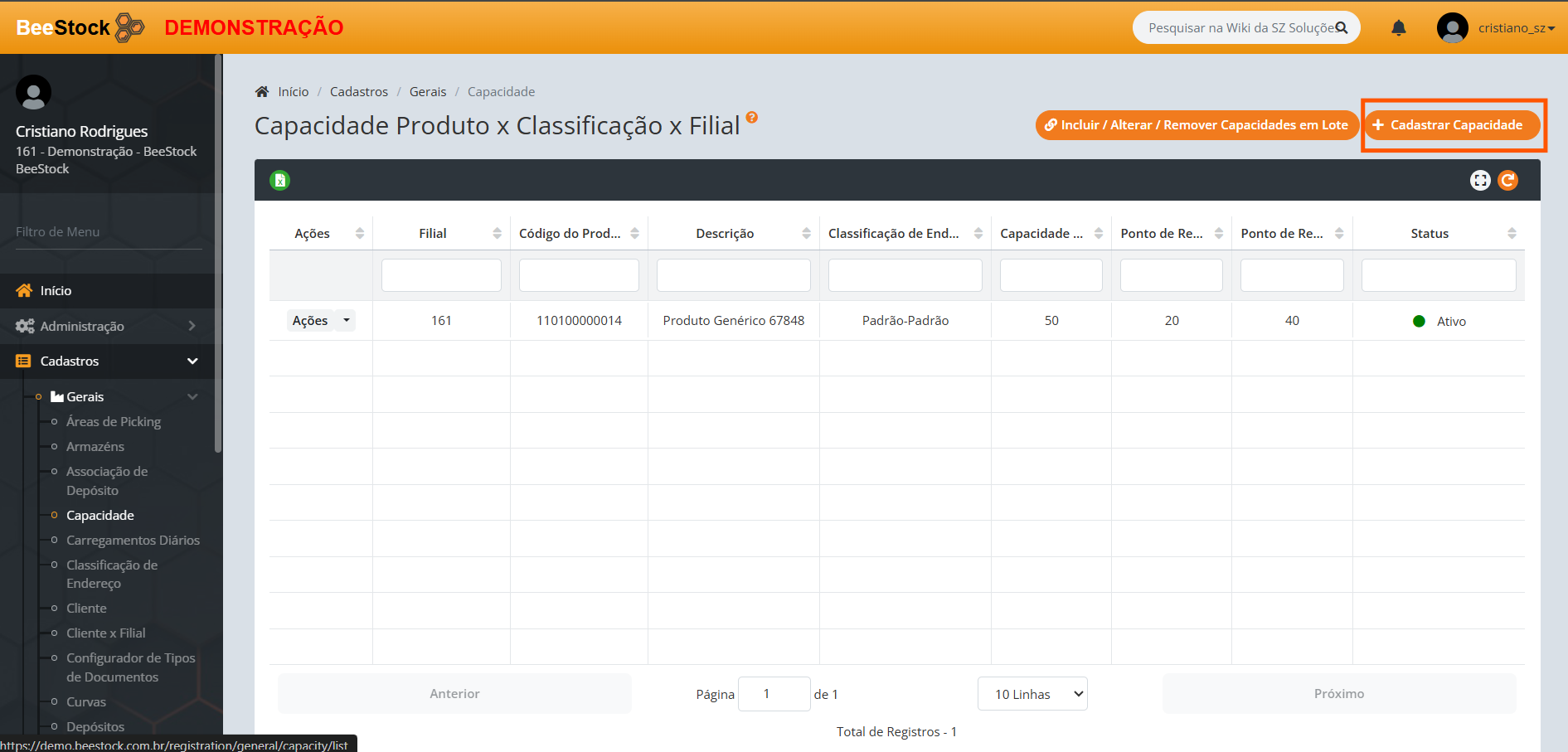Image resolution: width=1568 pixels, height=752 pixels.
Task: Click the orange refresh table icon
Action: click(1507, 180)
